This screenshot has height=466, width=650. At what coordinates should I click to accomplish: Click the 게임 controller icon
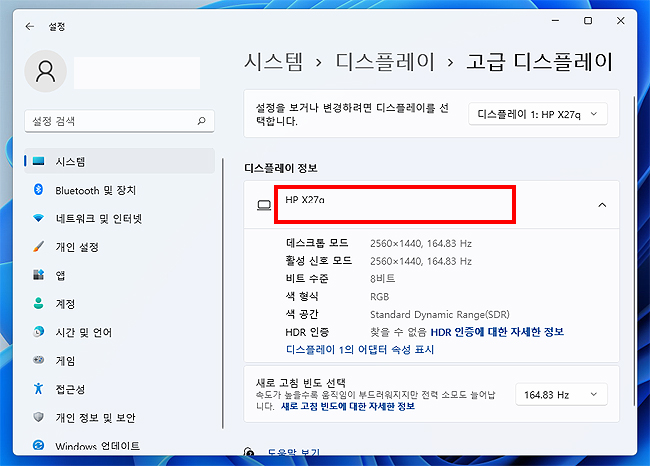39,360
